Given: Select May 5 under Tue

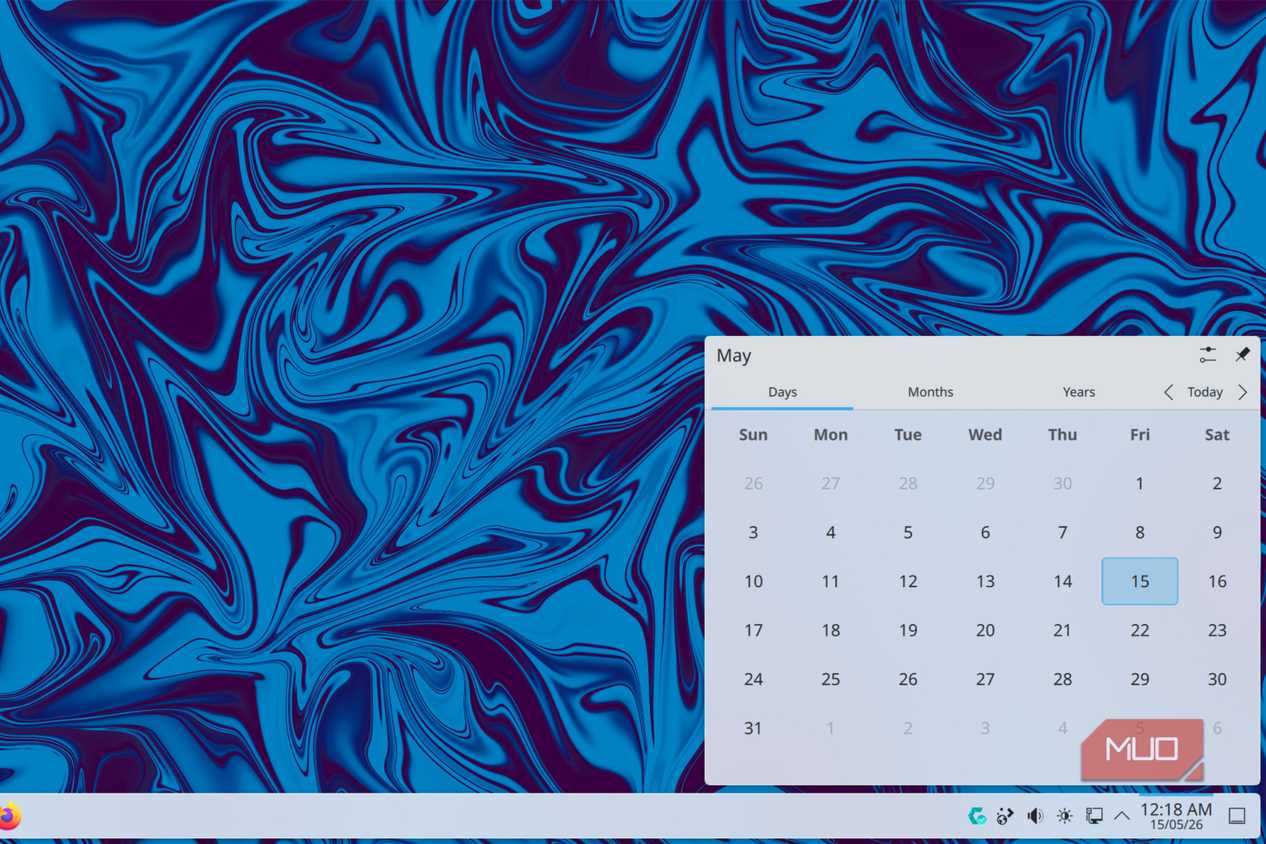Looking at the screenshot, I should pos(908,532).
